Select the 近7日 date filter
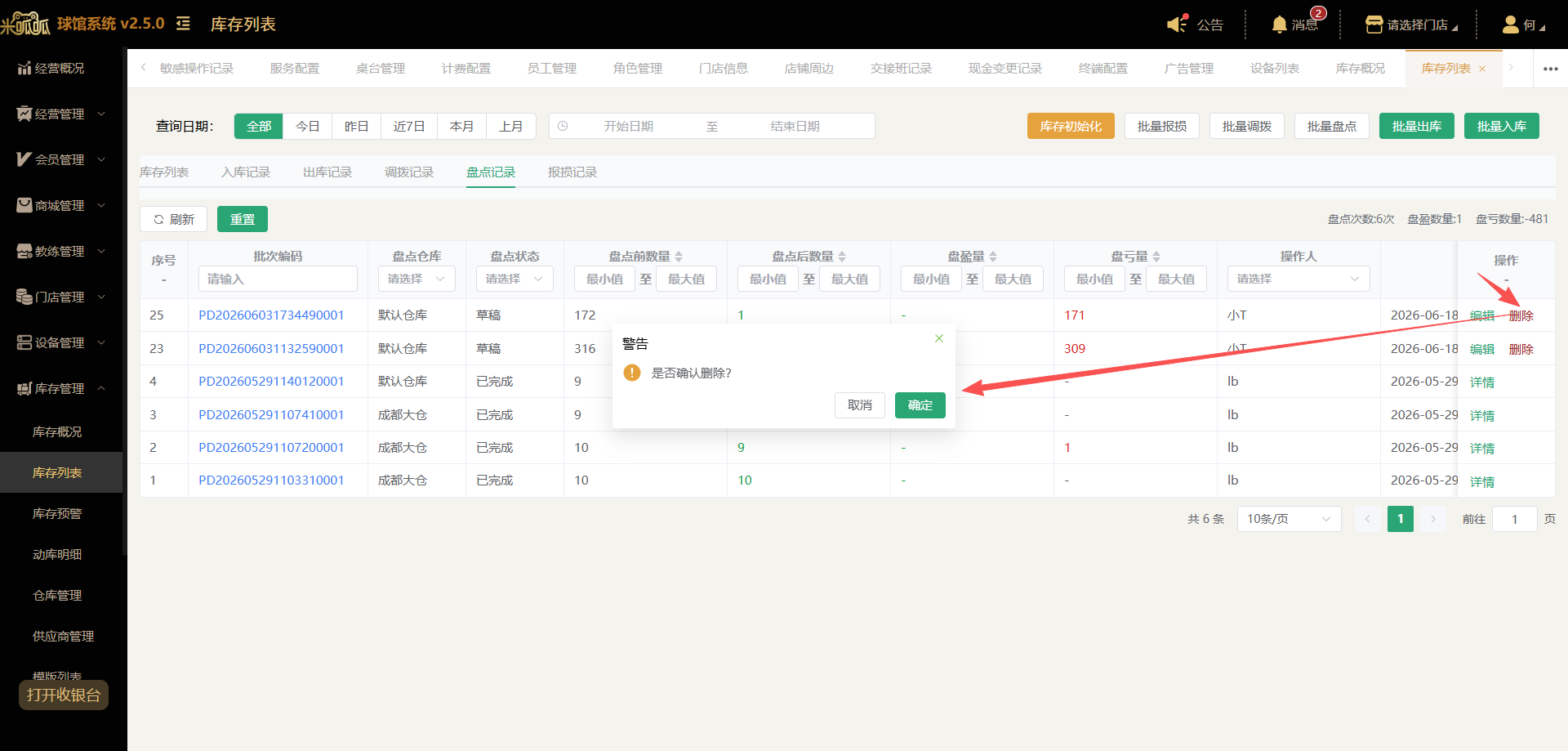1568x751 pixels. (x=409, y=126)
